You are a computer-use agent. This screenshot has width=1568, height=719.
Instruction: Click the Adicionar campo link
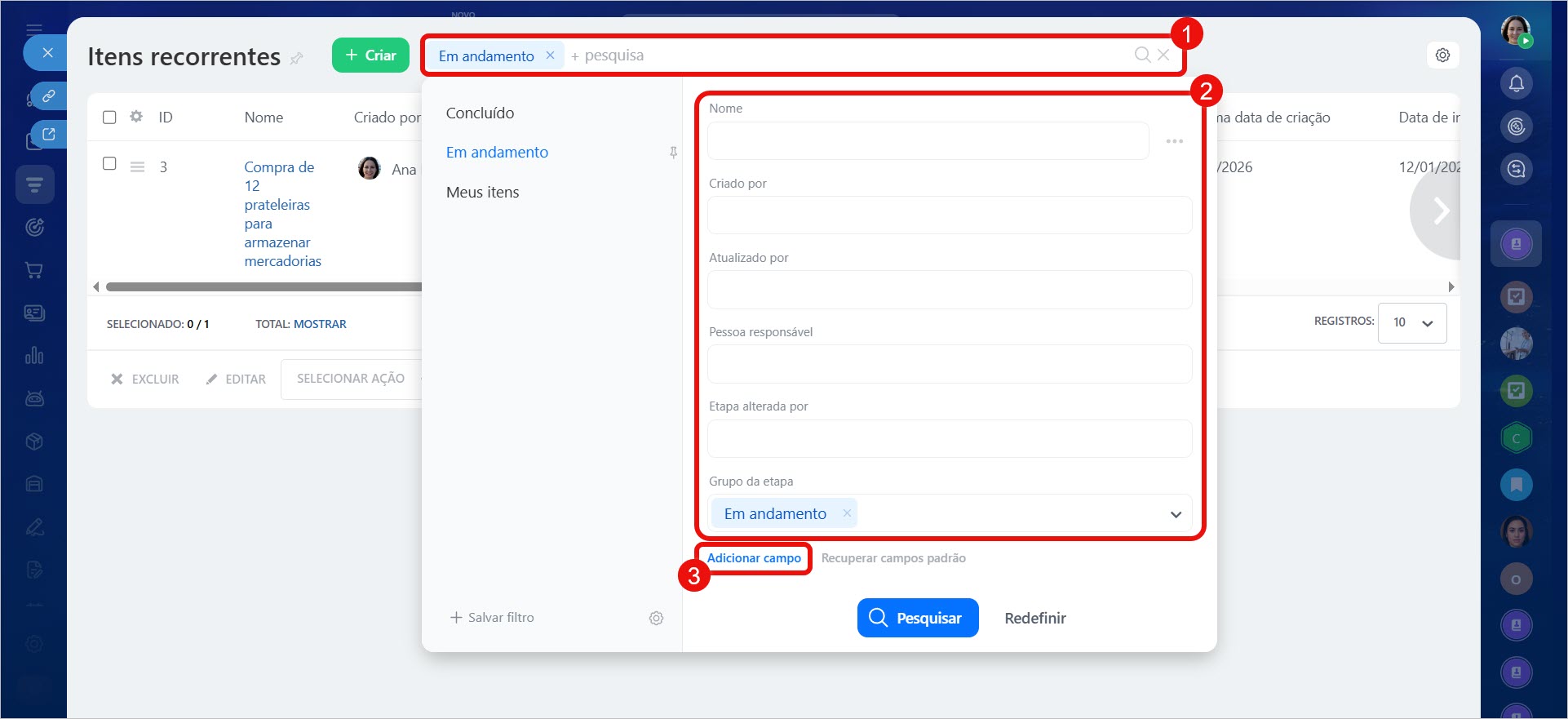coord(754,558)
